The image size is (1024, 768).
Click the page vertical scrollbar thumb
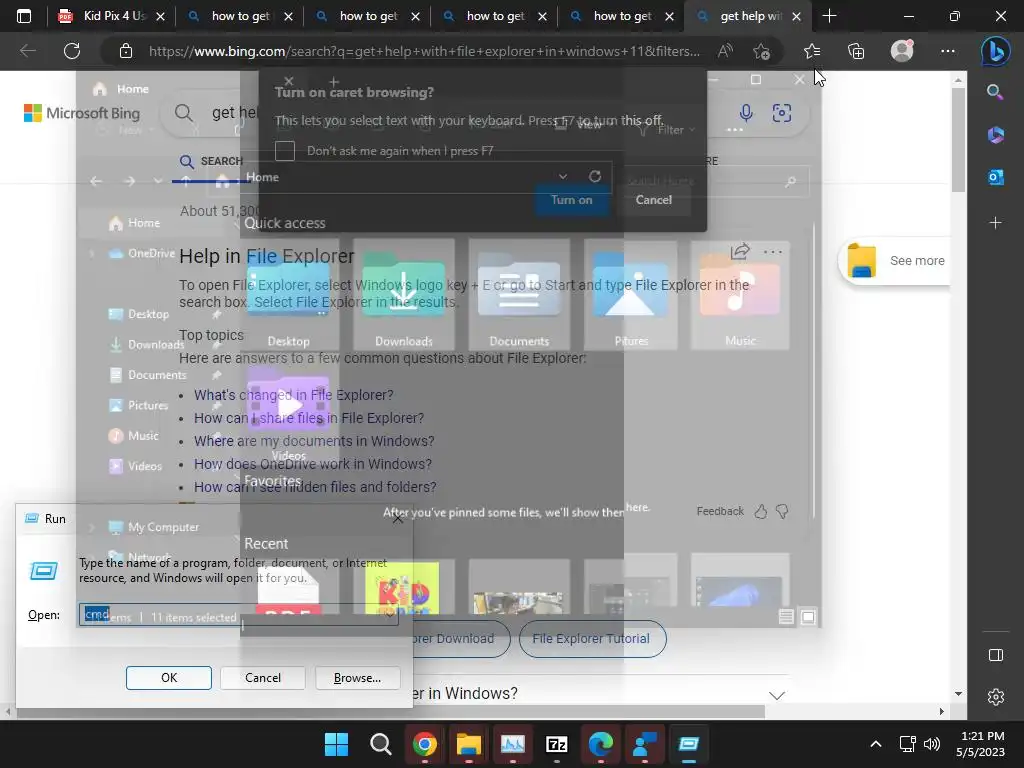pyautogui.click(x=958, y=140)
